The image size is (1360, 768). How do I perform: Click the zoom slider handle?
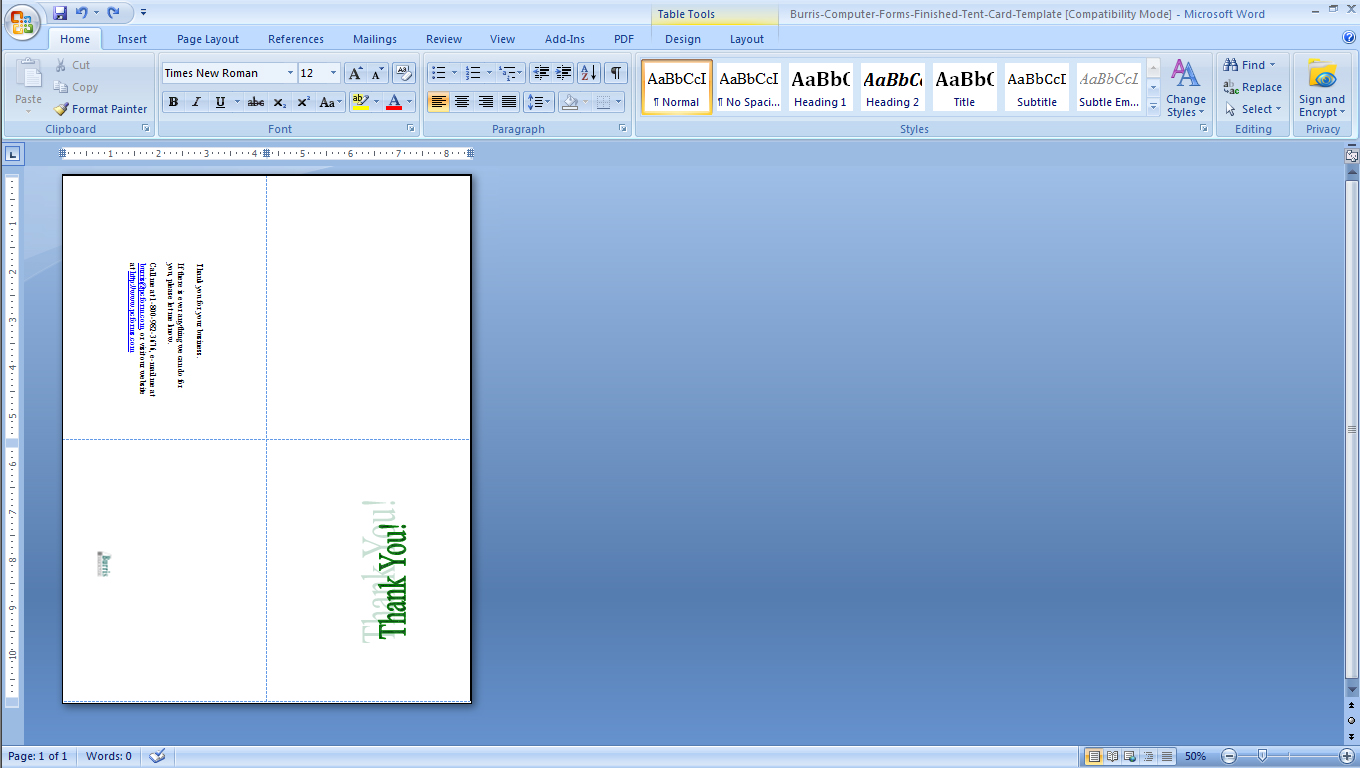tap(1263, 756)
